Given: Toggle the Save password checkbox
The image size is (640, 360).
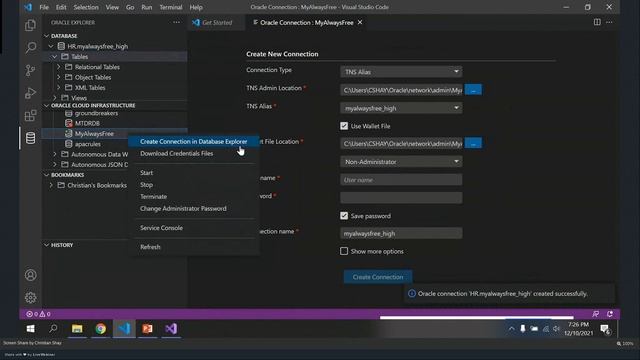Looking at the screenshot, I should point(344,216).
